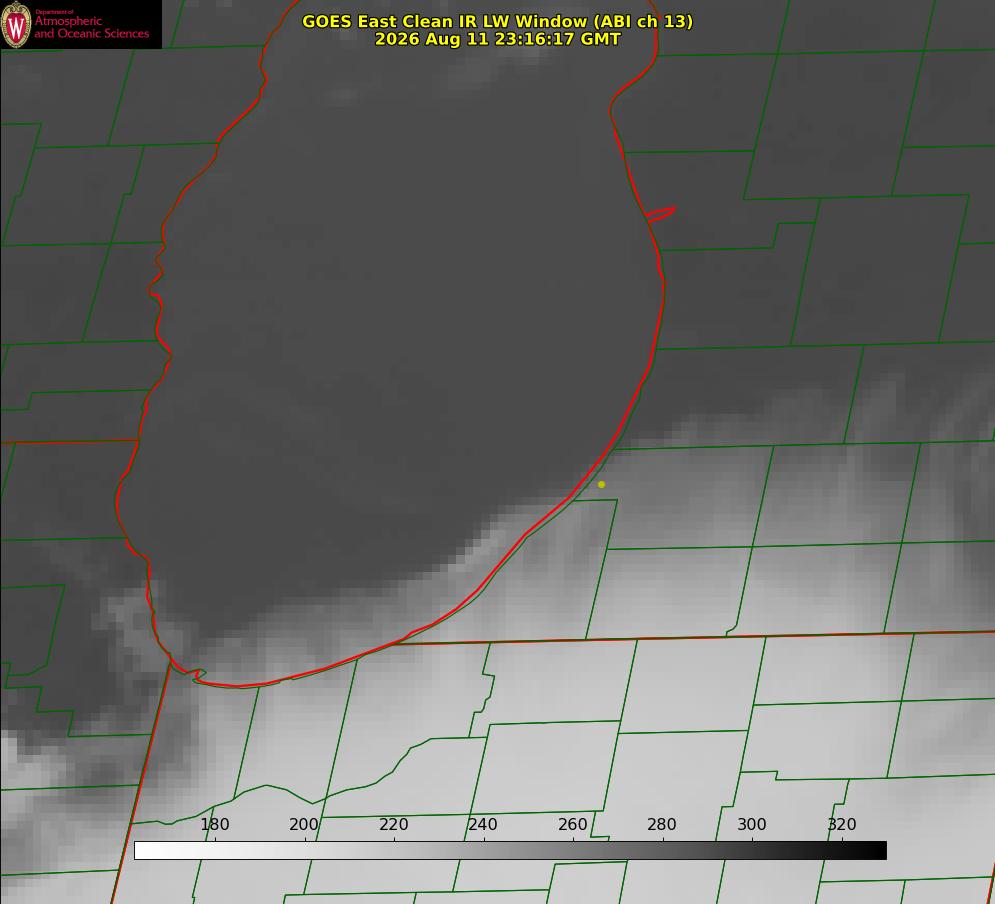
Task: Click the white end of the colorbar
Action: [145, 851]
